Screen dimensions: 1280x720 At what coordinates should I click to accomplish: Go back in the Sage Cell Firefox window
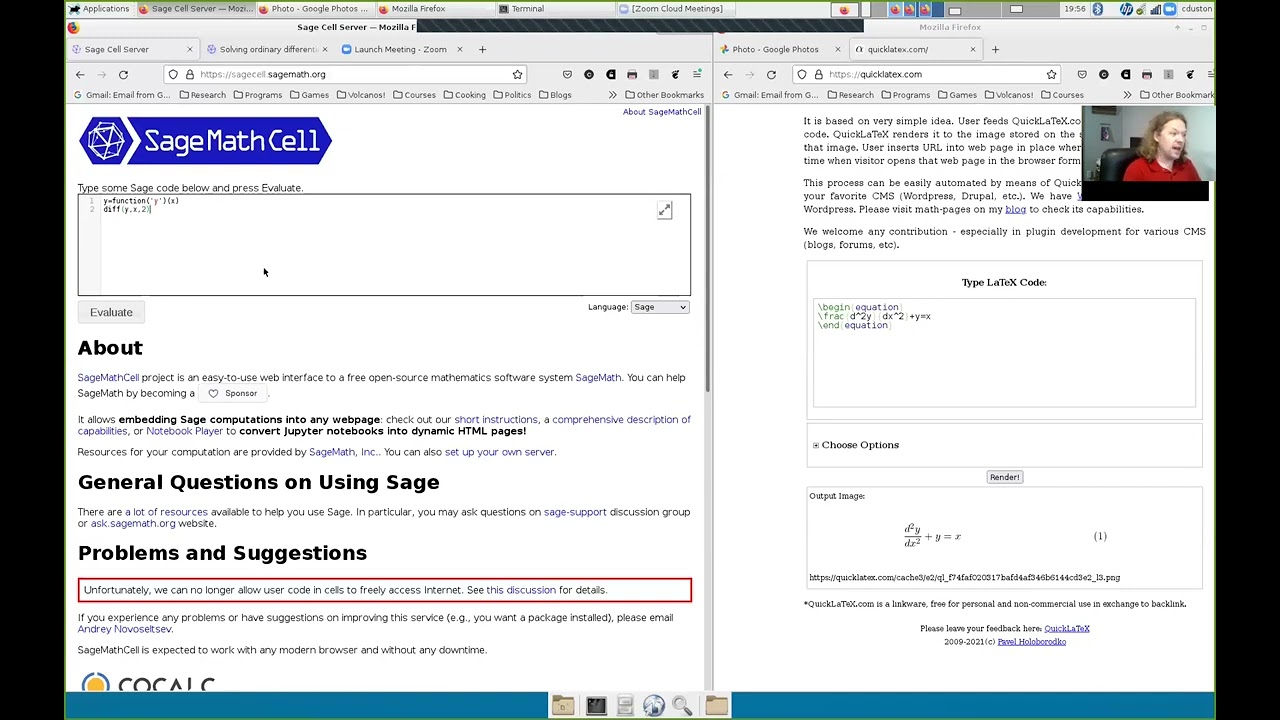(80, 74)
